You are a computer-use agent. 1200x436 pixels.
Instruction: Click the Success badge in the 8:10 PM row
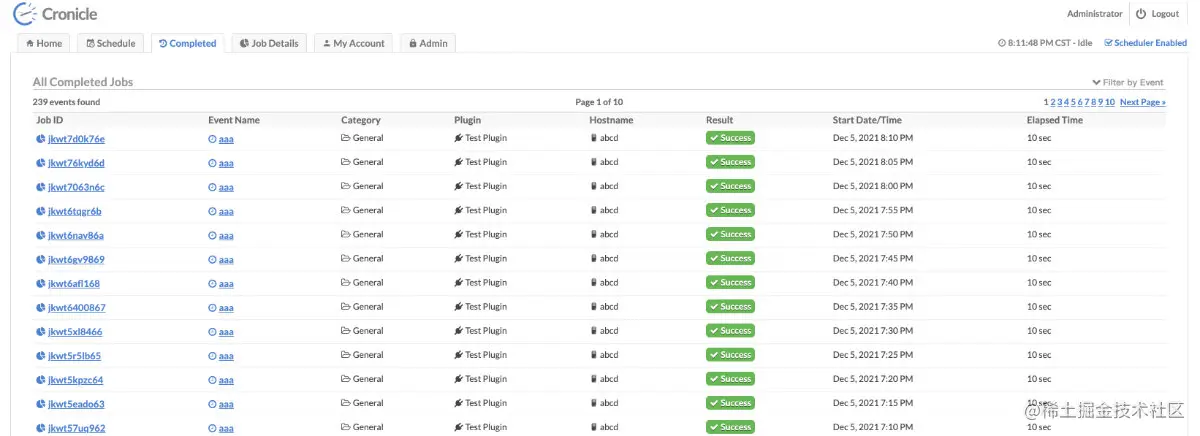tap(730, 138)
